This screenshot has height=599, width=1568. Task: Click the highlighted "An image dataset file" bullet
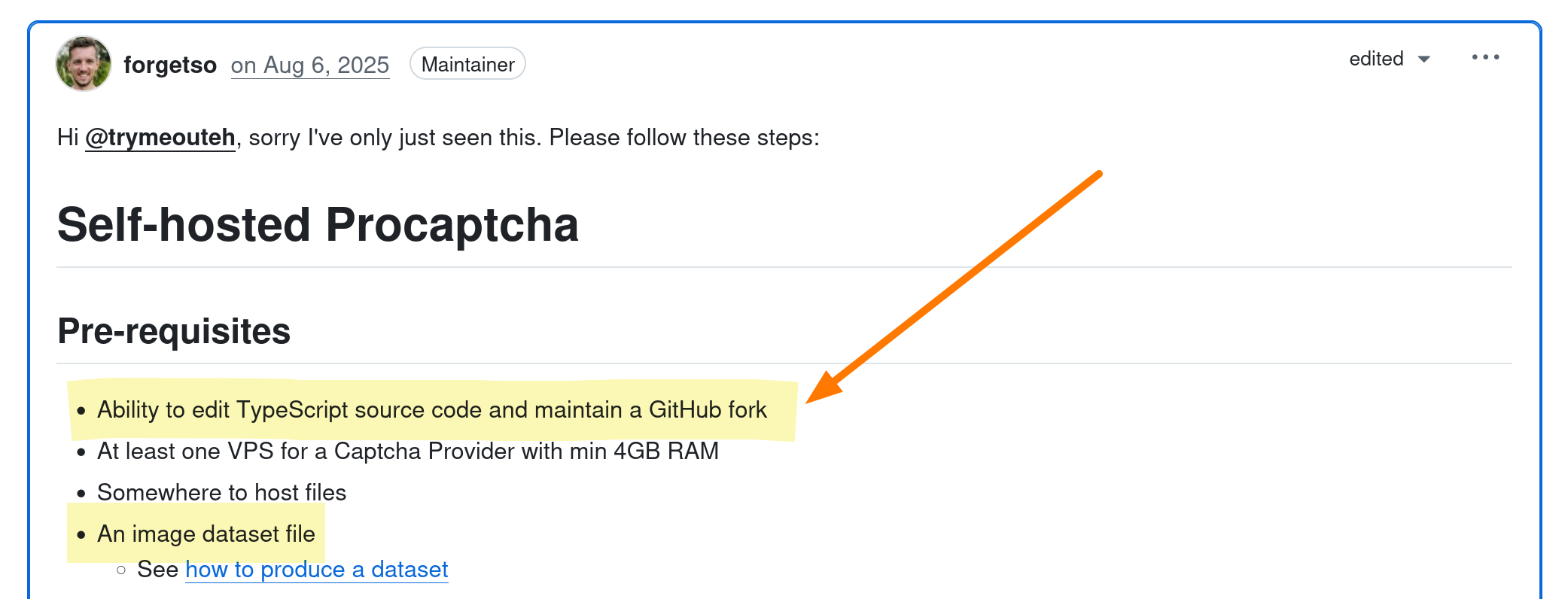pyautogui.click(x=206, y=534)
